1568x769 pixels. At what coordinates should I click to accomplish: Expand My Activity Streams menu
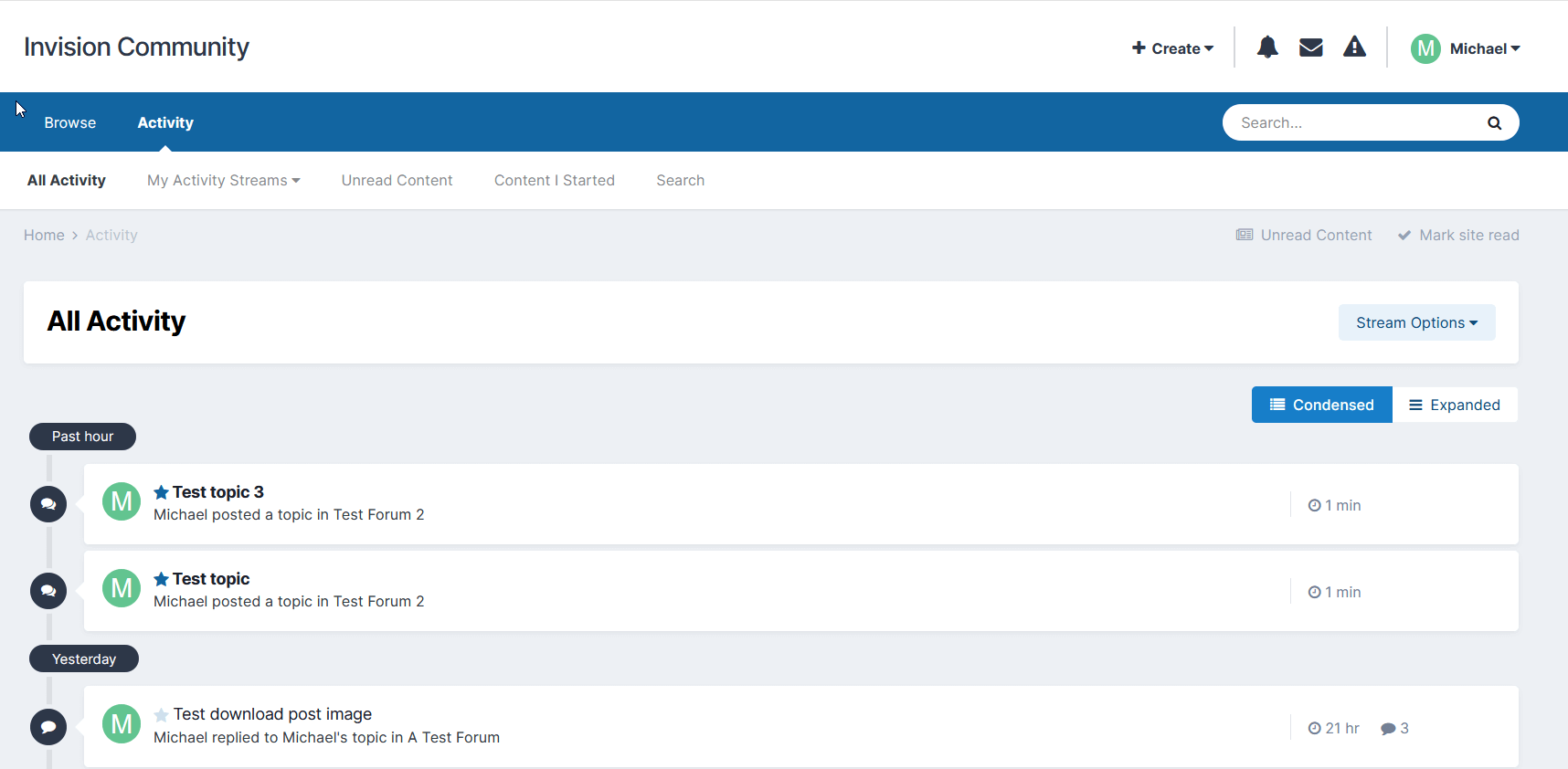pyautogui.click(x=224, y=180)
